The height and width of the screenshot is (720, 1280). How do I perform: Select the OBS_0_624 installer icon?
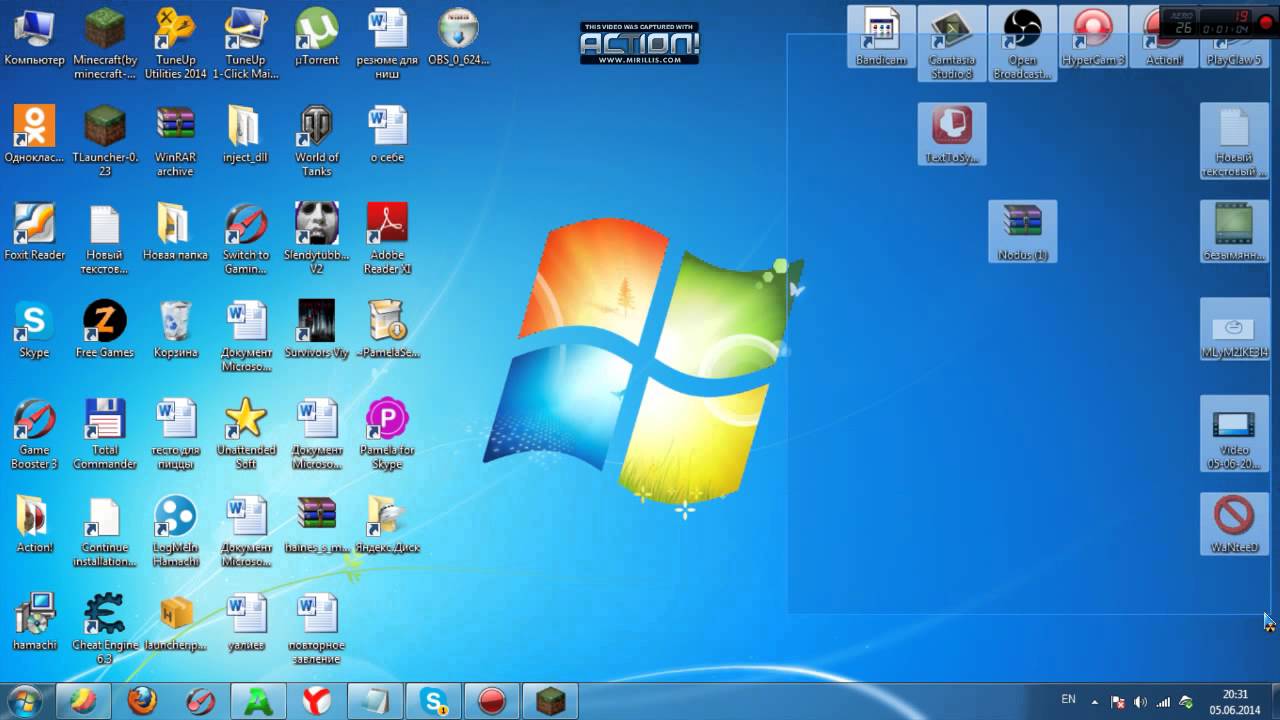(x=458, y=37)
